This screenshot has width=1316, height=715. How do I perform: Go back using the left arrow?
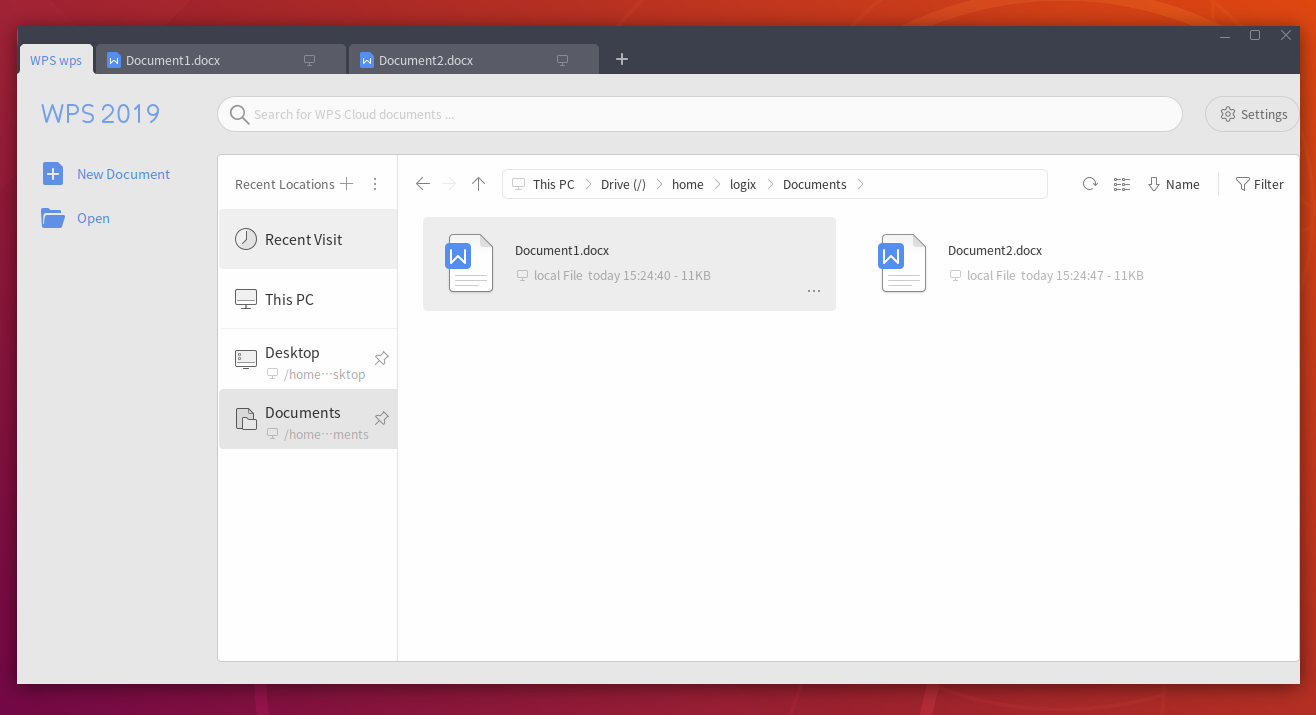423,184
